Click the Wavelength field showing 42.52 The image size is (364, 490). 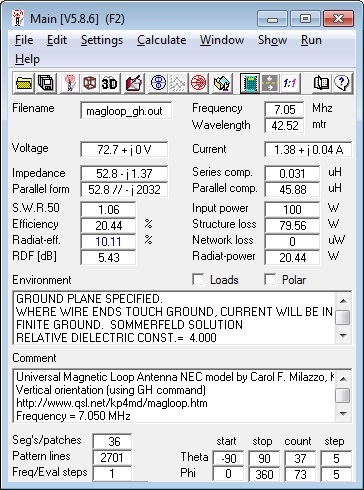[284, 126]
